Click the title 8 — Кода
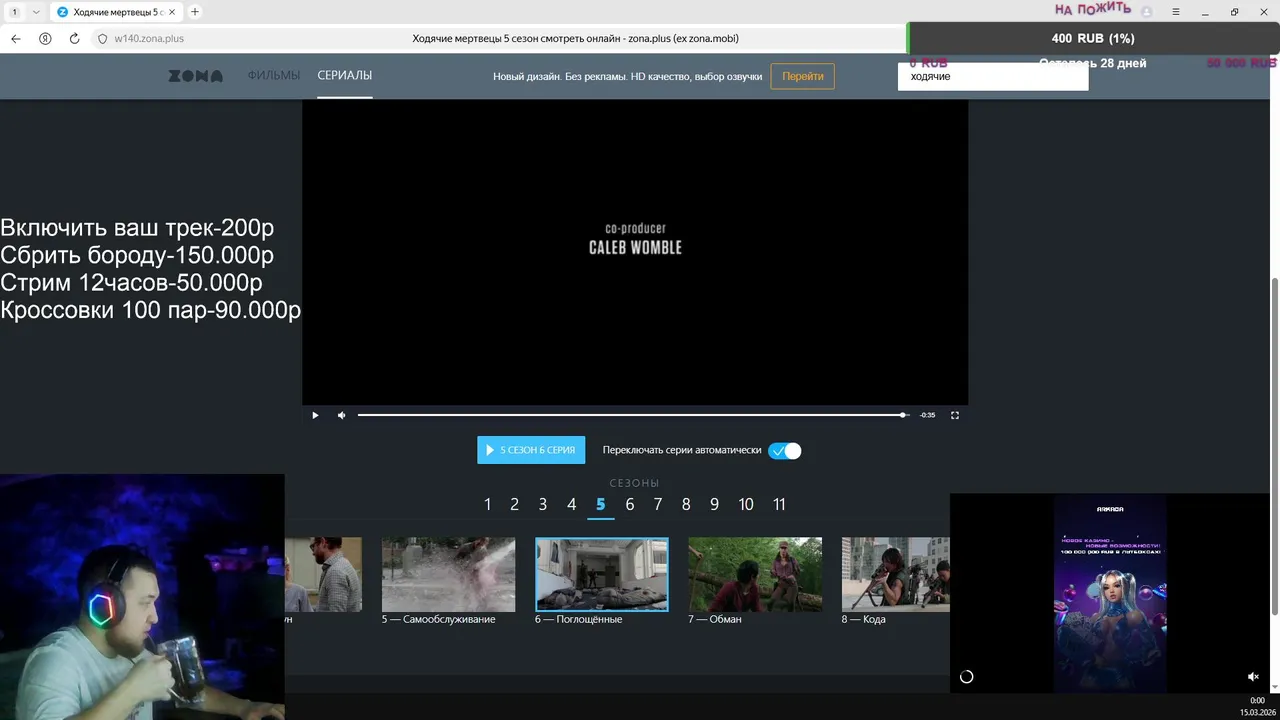Screen dimensions: 1280x720 click(x=864, y=619)
